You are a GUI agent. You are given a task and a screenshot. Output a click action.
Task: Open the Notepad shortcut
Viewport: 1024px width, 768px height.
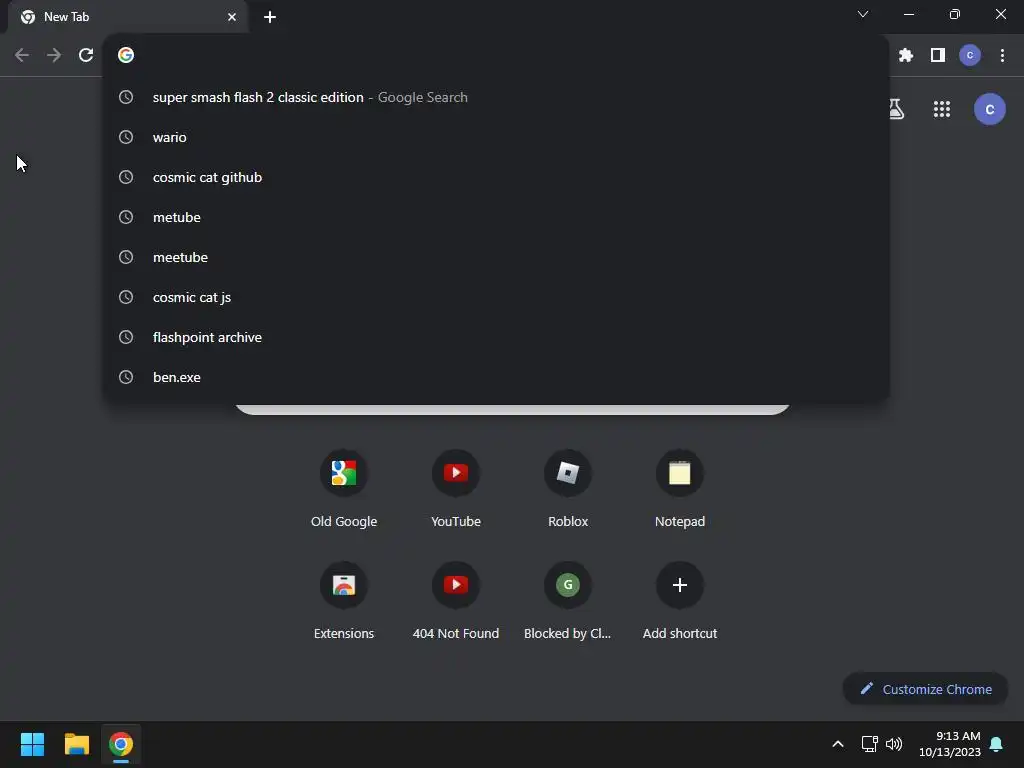(680, 488)
